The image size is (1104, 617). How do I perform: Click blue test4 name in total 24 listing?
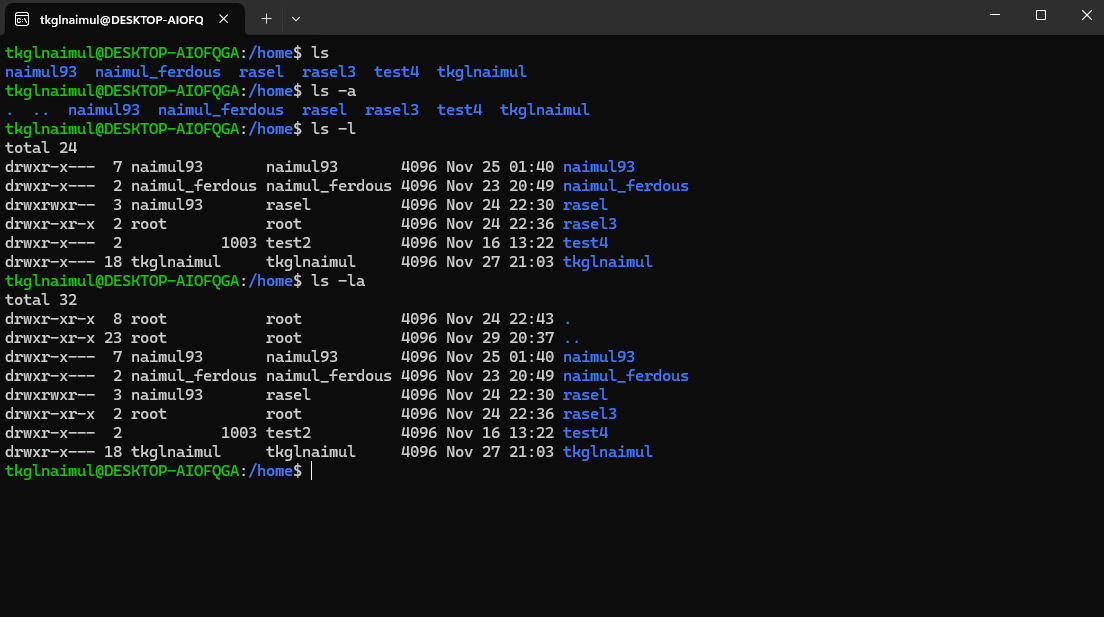pos(585,243)
